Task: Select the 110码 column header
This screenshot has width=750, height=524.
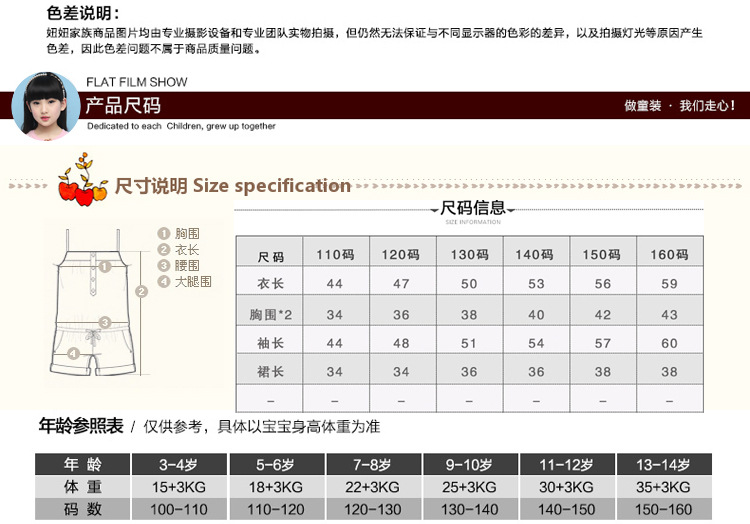Action: coord(336,251)
